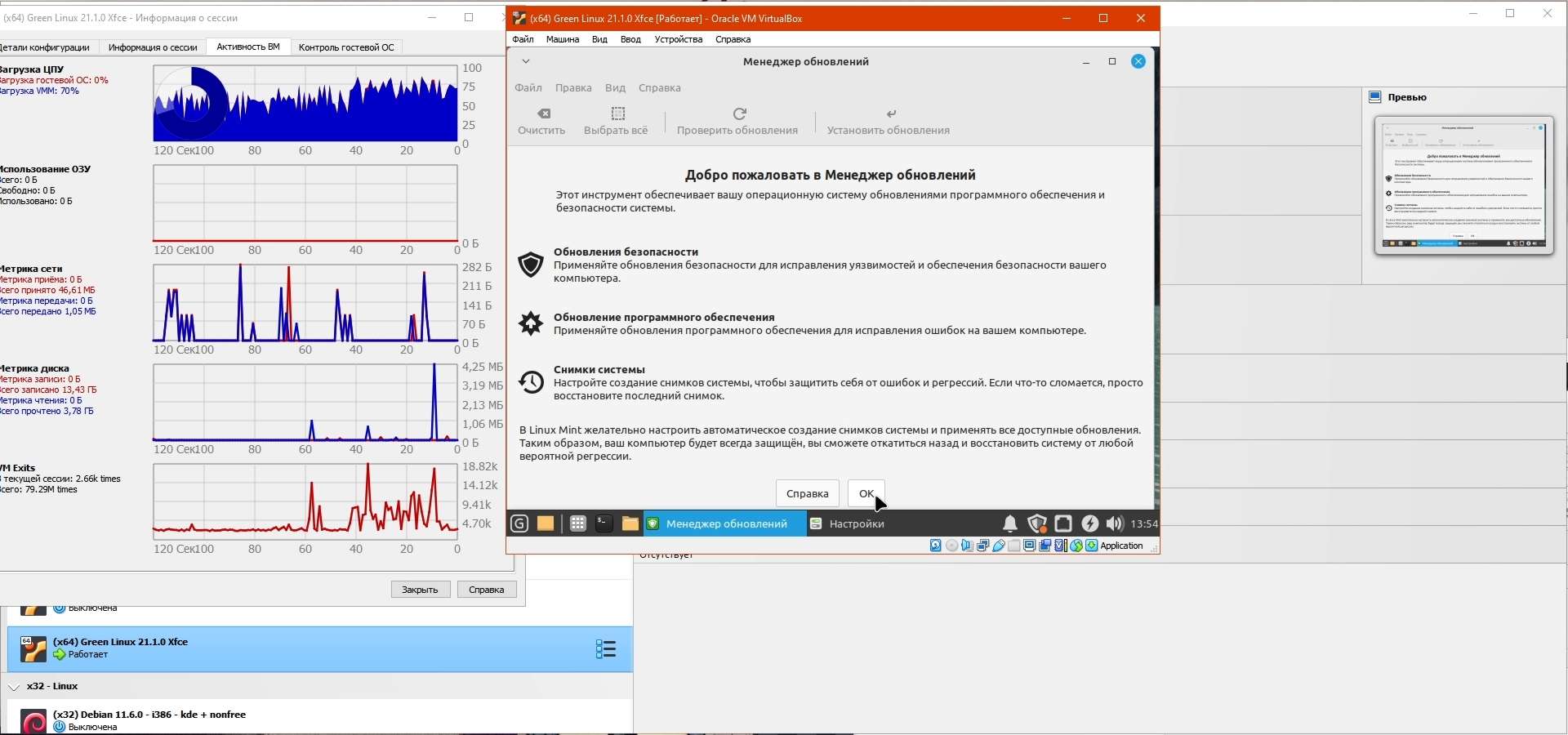Open the Справка menu in Update Manager

coord(660,88)
